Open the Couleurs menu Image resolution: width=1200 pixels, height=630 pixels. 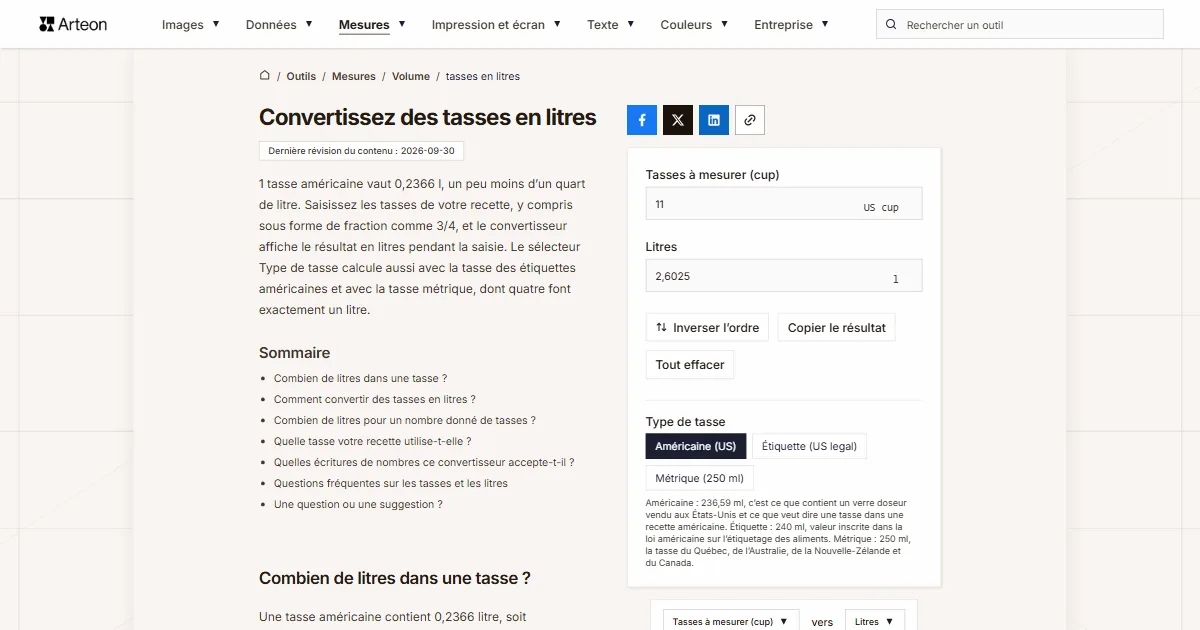pyautogui.click(x=694, y=24)
